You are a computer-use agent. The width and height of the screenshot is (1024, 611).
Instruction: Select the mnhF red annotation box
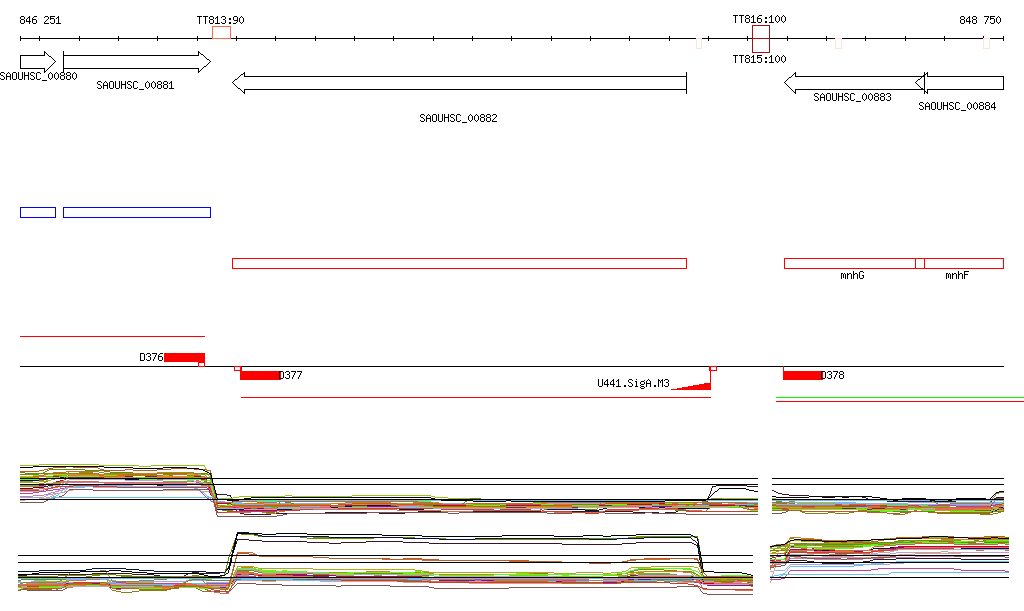coord(964,264)
